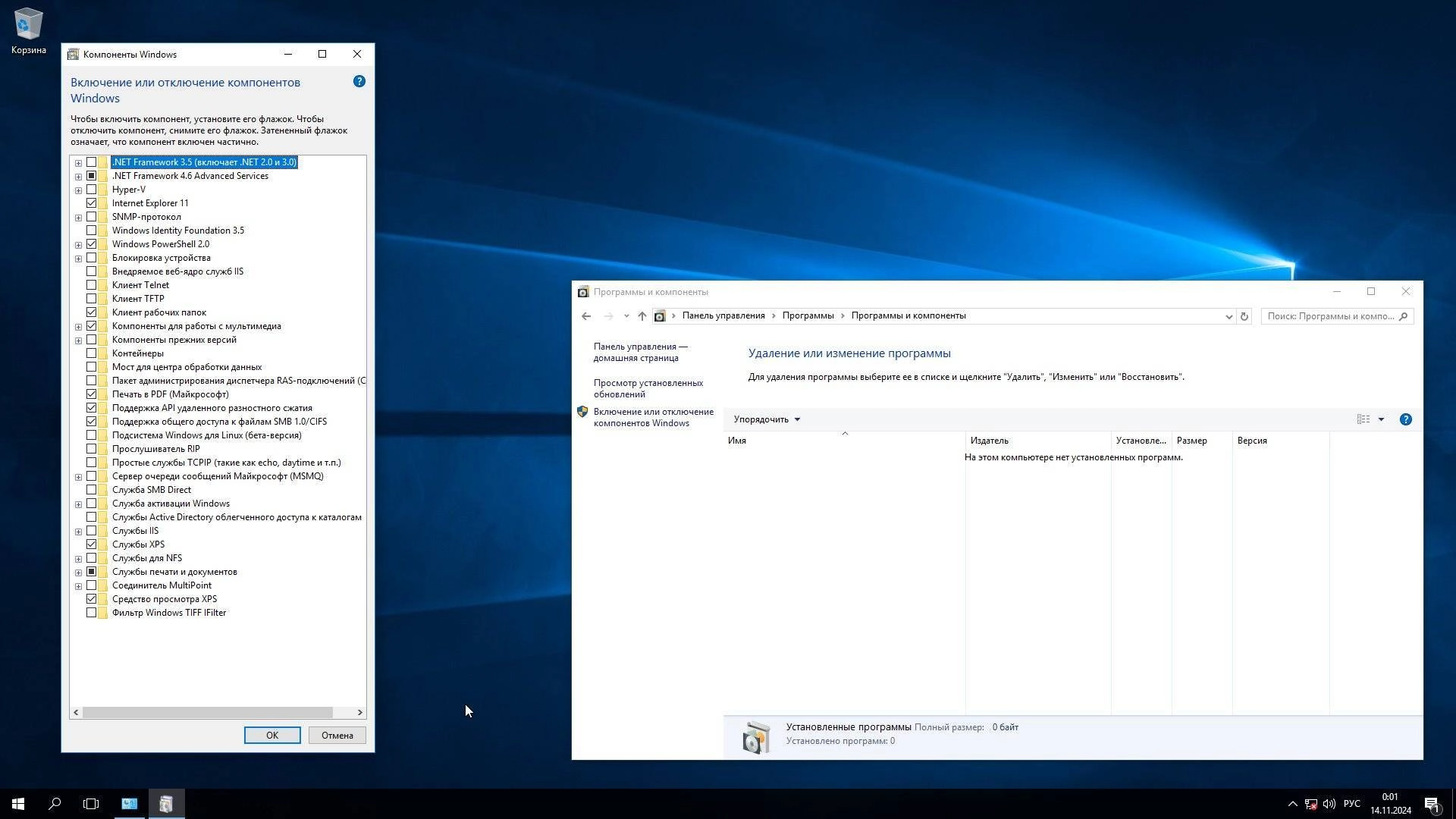Click the Control Panel icon in the address bar

660,316
